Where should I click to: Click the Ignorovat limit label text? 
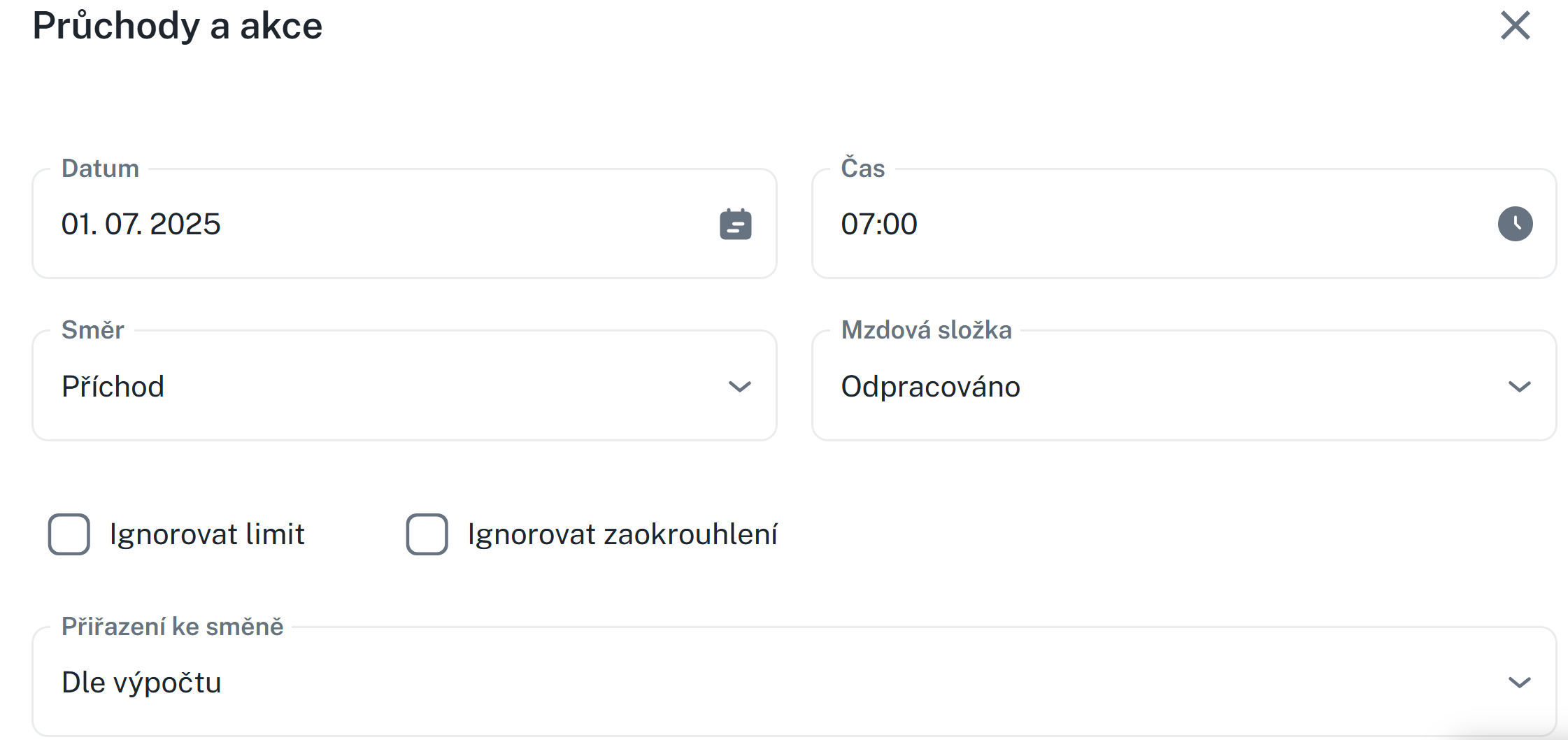(x=207, y=535)
